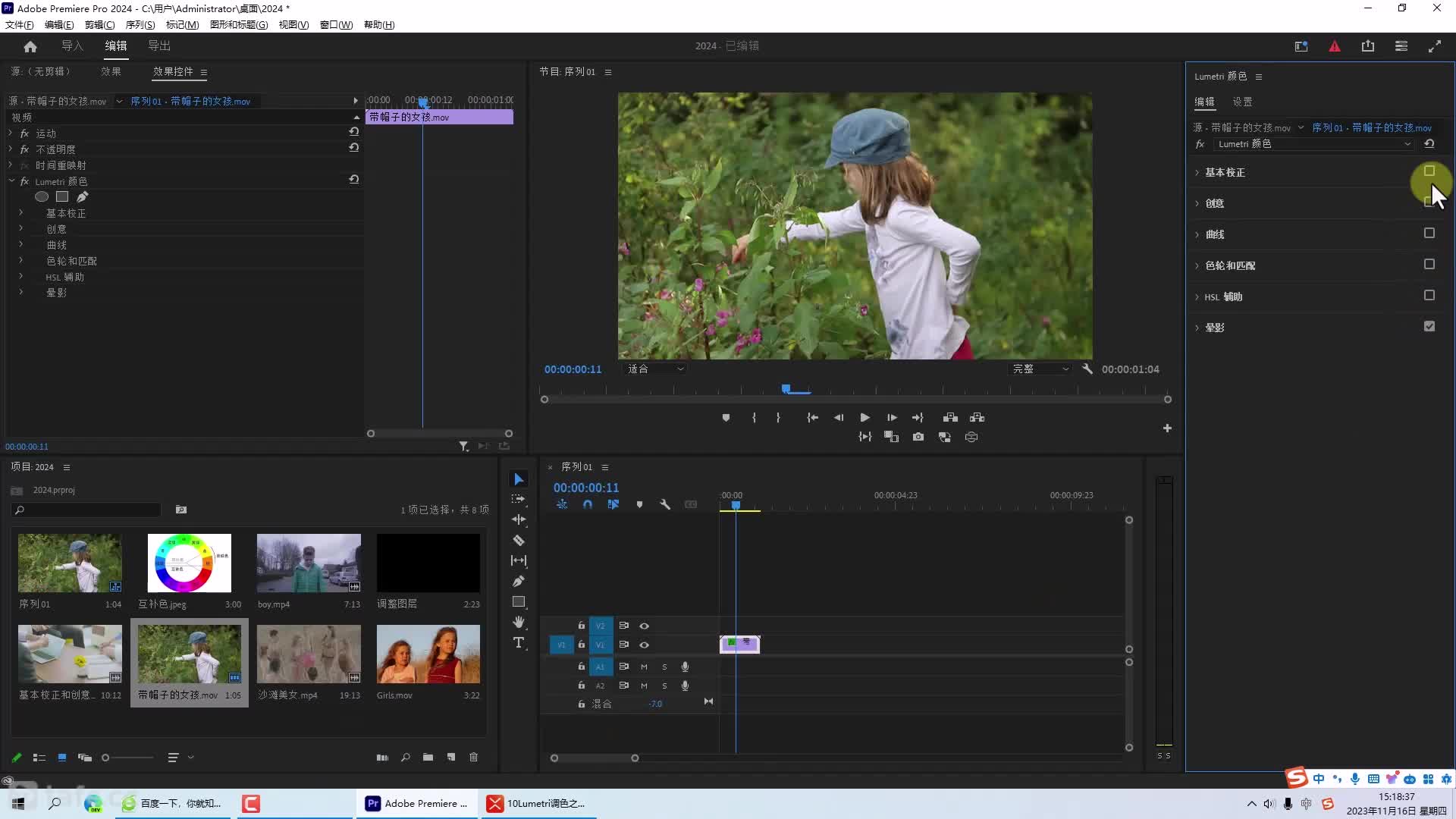Viewport: 1456px width, 819px height.
Task: Toggle V1 track output eye
Action: (644, 645)
